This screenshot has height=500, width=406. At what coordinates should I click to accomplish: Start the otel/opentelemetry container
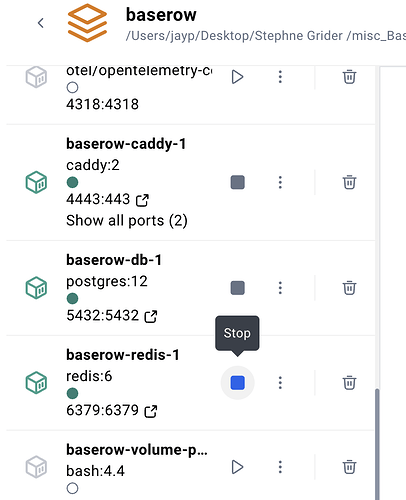[237, 77]
